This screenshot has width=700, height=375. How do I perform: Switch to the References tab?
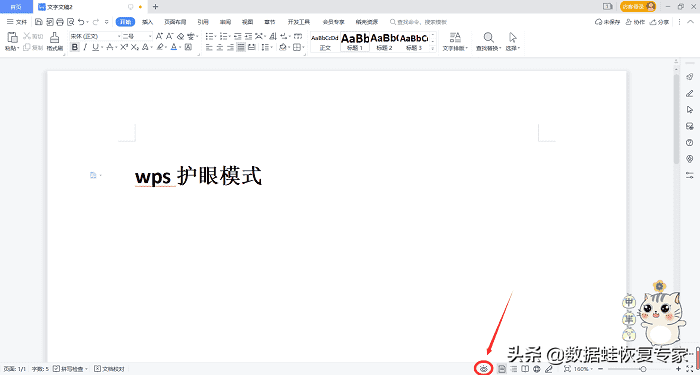point(203,22)
